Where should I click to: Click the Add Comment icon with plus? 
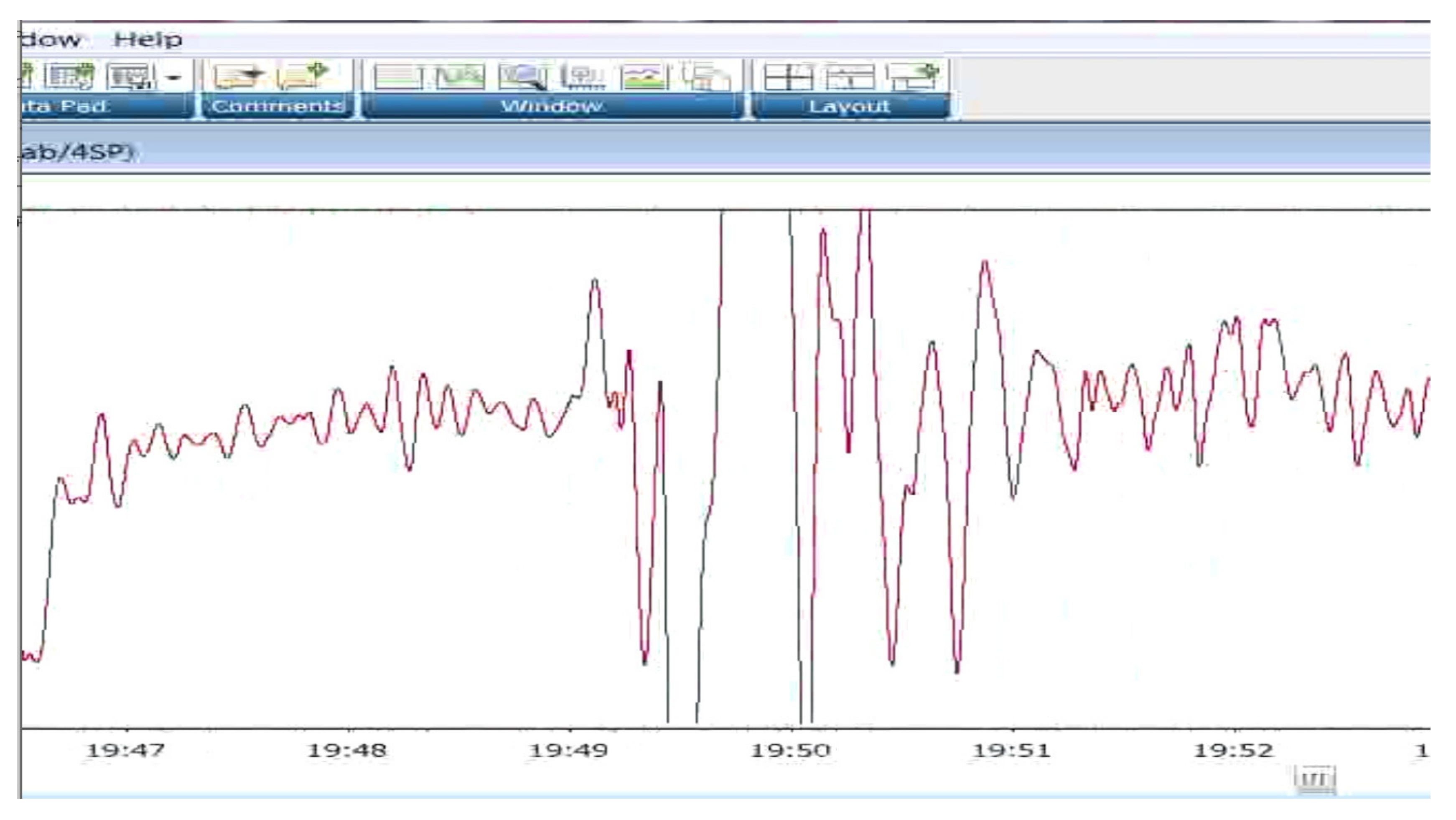pyautogui.click(x=303, y=76)
